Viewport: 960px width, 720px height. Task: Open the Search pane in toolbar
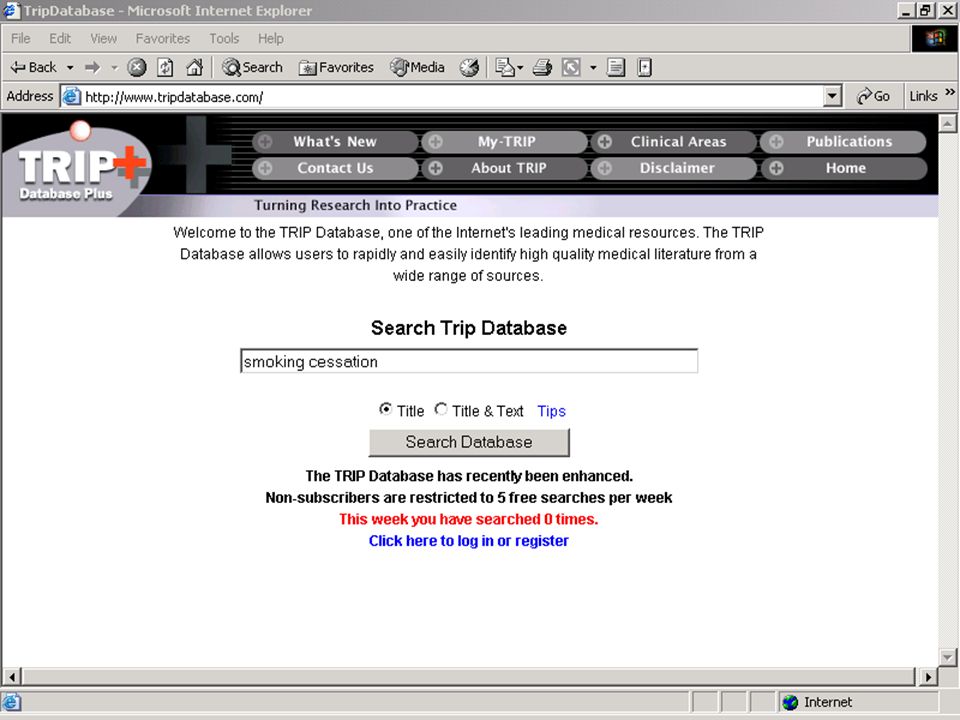click(253, 67)
